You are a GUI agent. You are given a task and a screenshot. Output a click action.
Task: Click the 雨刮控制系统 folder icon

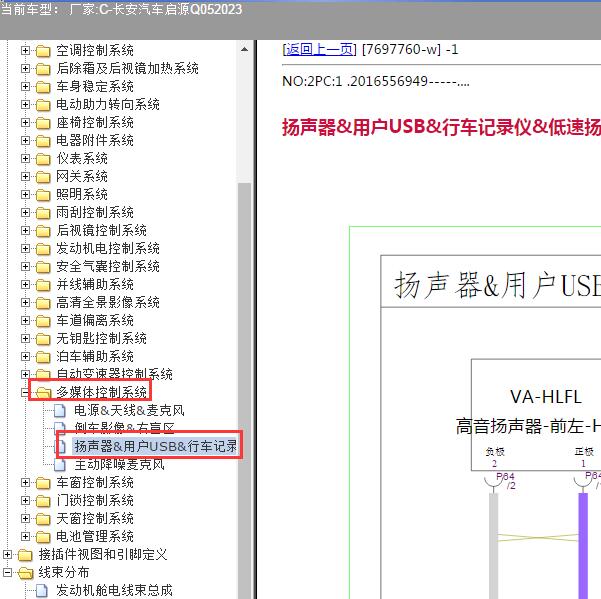43,213
